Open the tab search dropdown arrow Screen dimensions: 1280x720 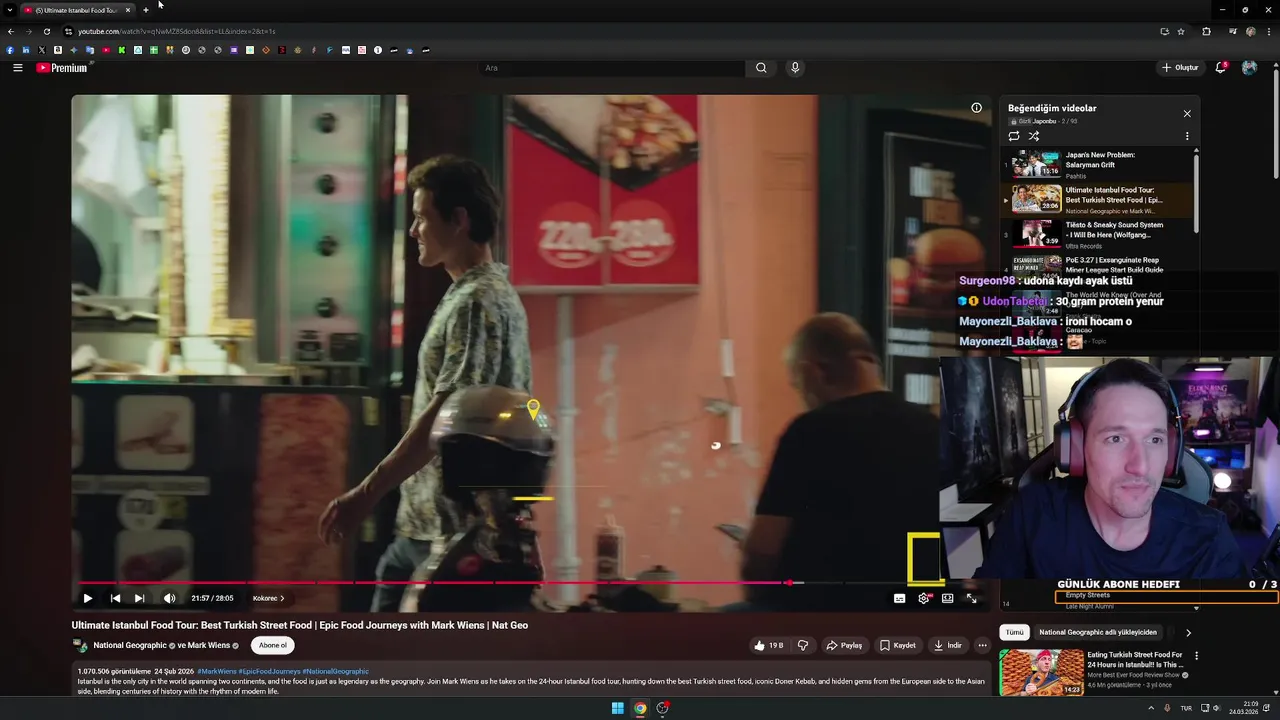pyautogui.click(x=9, y=10)
